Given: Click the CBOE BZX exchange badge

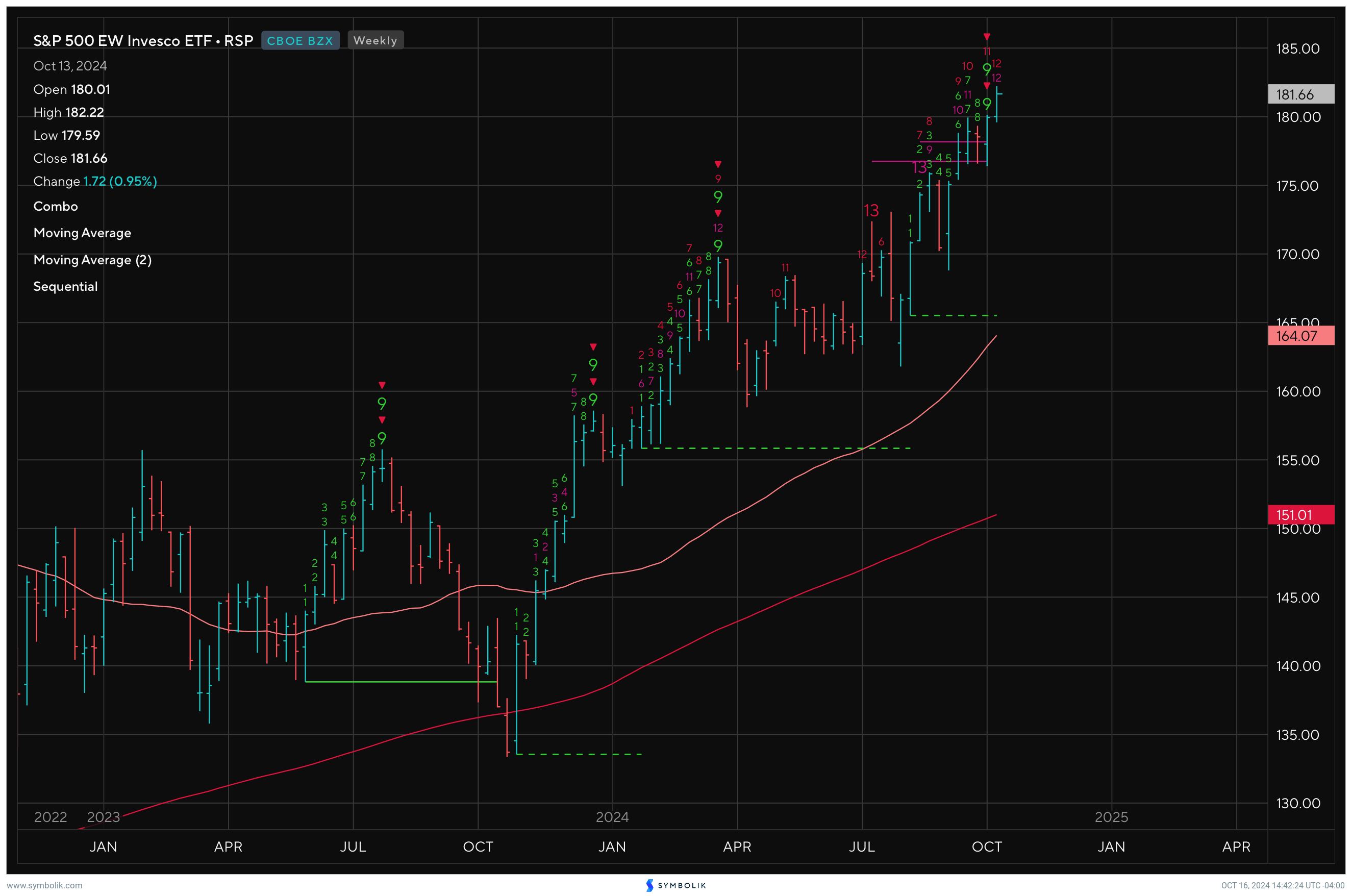Looking at the screenshot, I should pyautogui.click(x=300, y=41).
